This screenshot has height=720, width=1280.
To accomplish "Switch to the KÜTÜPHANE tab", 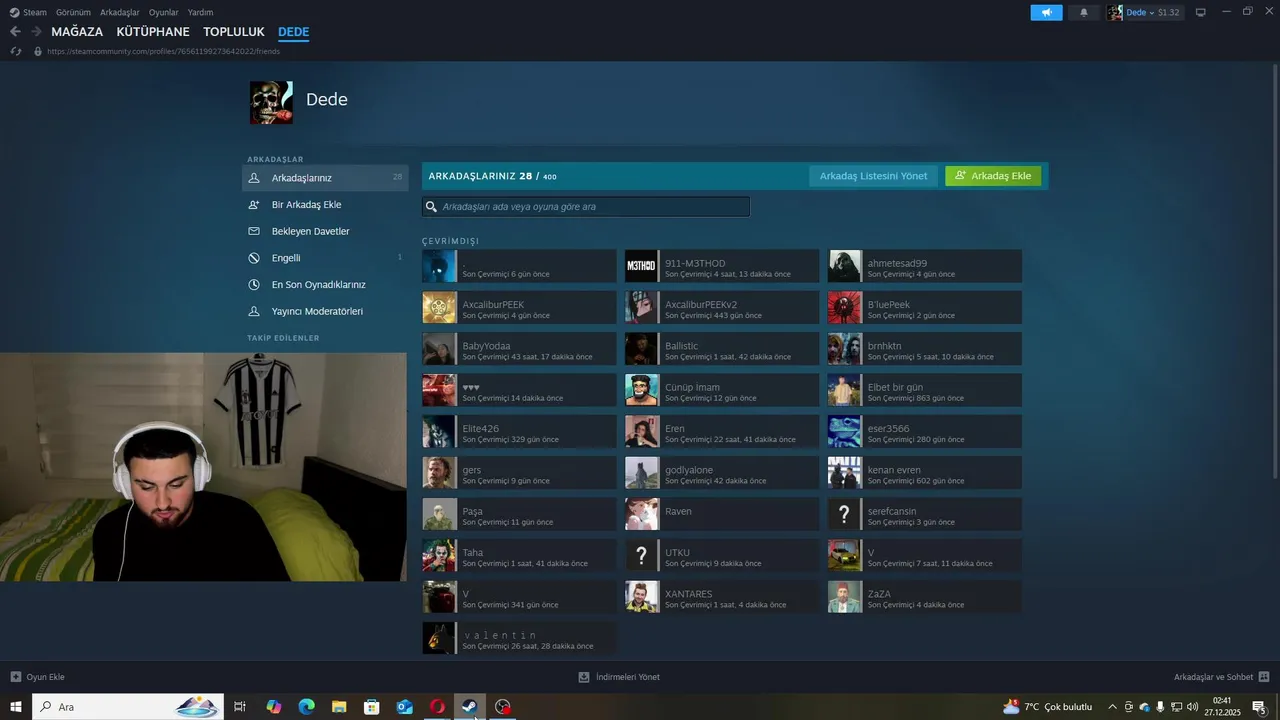I will click(153, 32).
